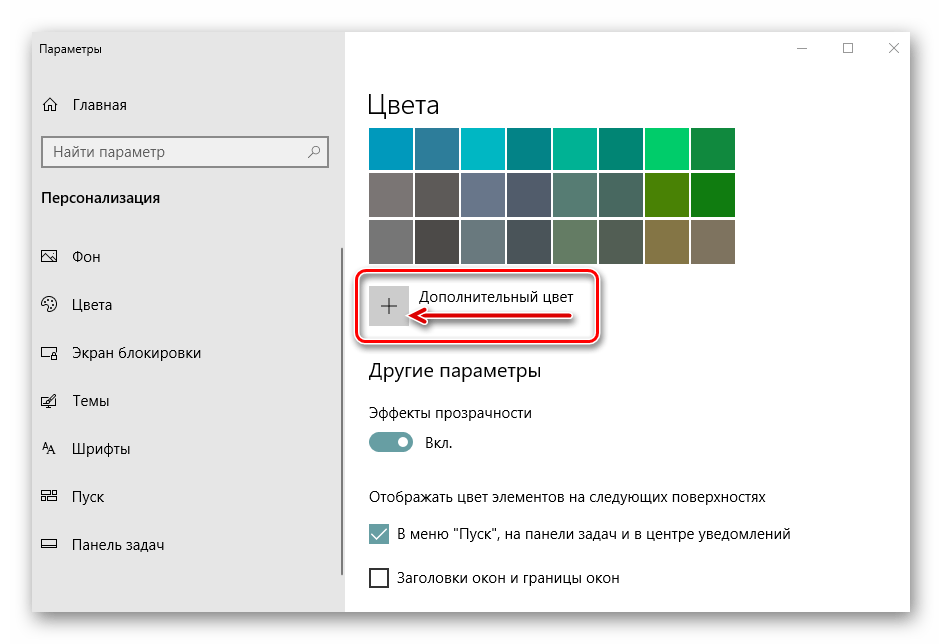Image resolution: width=942 pixels, height=644 pixels.
Task: Open the Панель задач taskbar icon
Action: (49, 545)
